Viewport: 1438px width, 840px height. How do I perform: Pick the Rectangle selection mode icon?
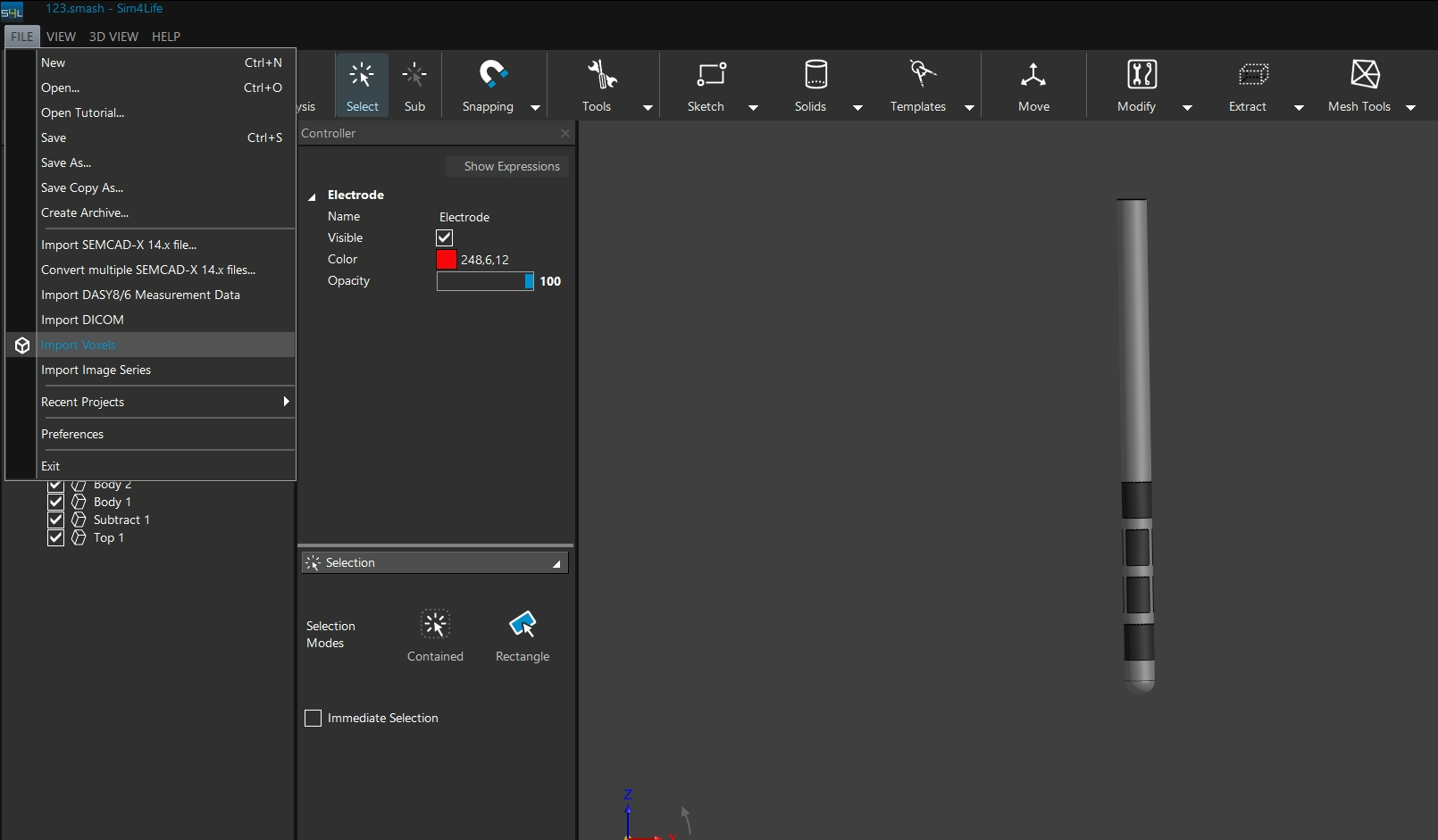pos(523,624)
